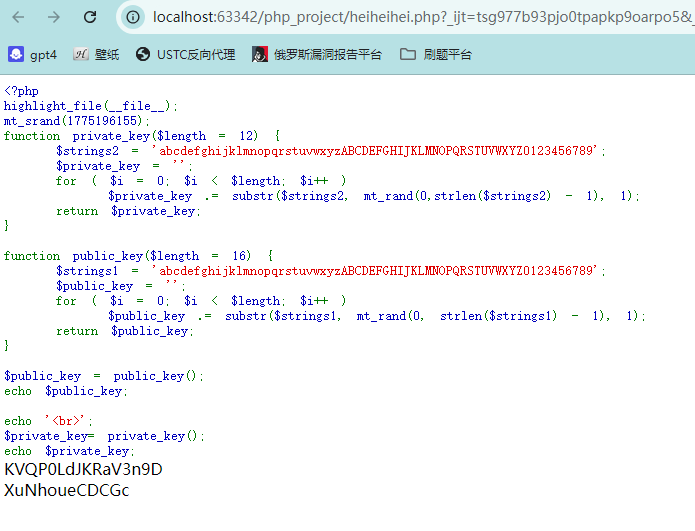
Task: Click the opening <?php tag
Action: pos(21,91)
